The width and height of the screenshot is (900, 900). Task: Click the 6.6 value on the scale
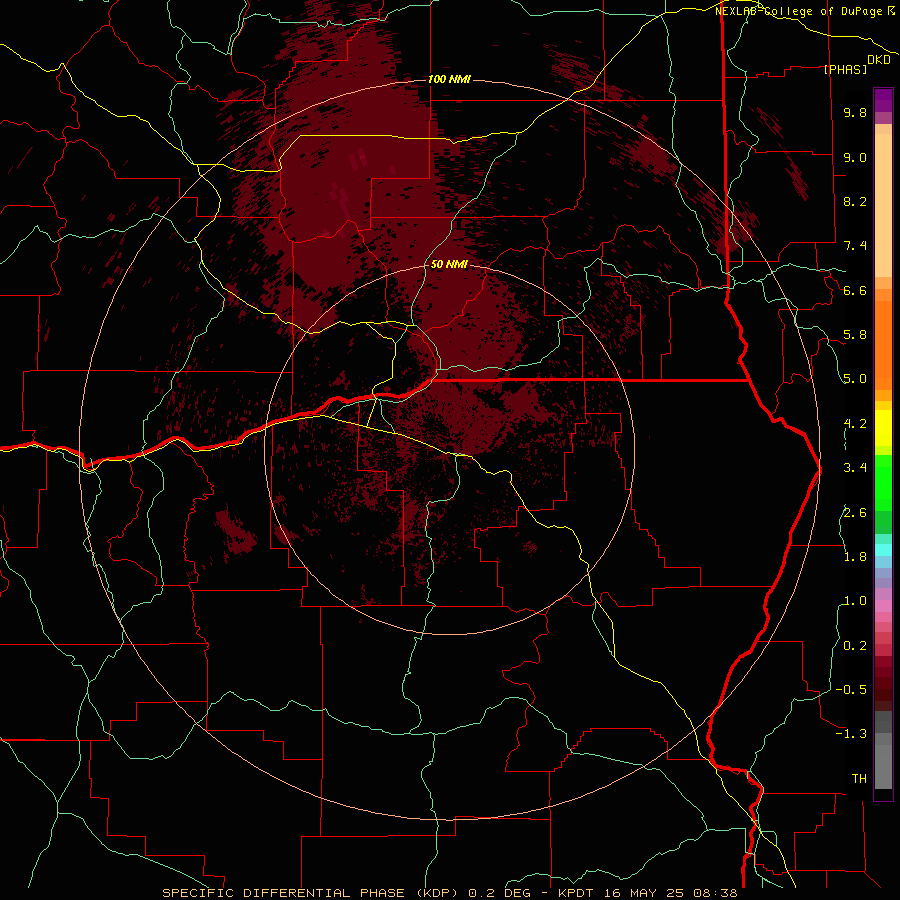click(855, 290)
